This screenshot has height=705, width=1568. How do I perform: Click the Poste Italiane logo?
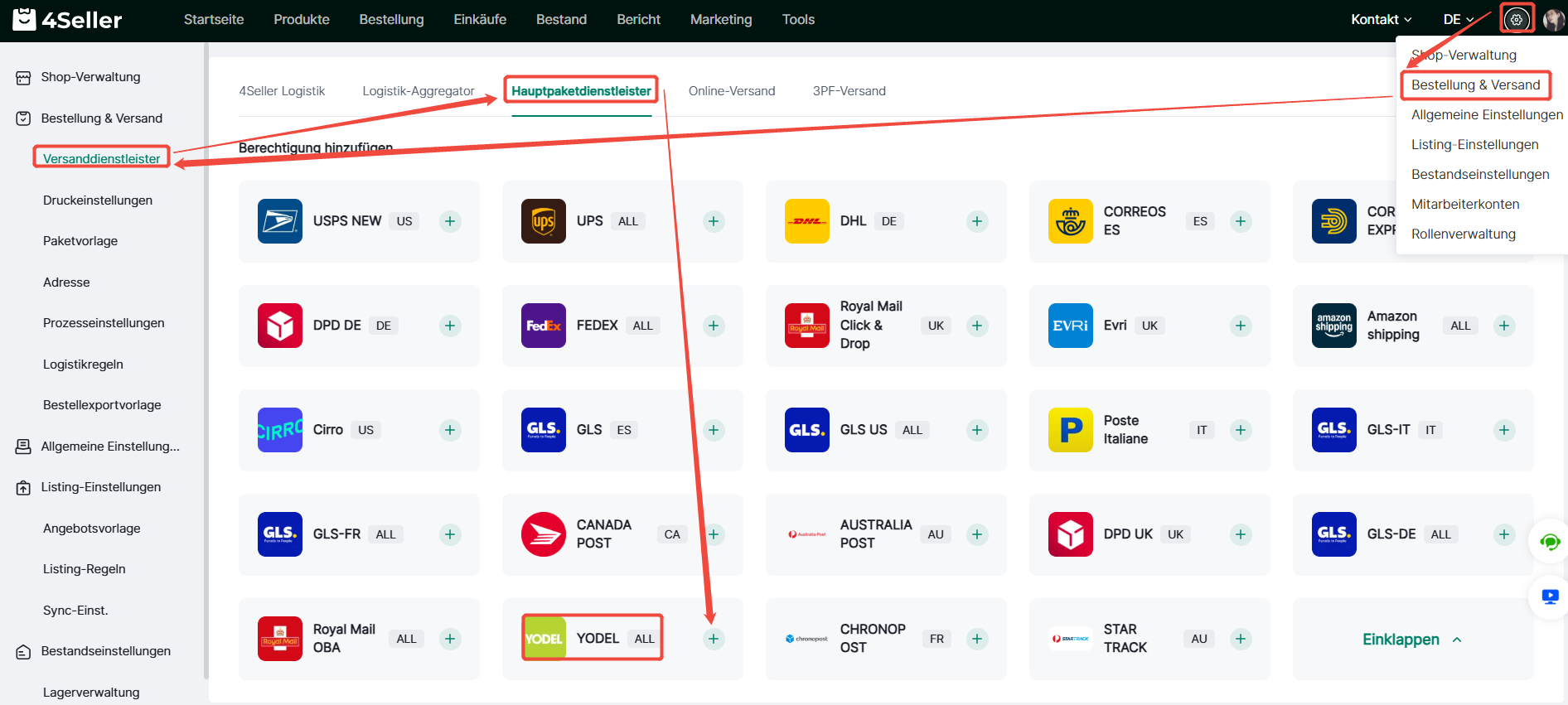tap(1071, 430)
